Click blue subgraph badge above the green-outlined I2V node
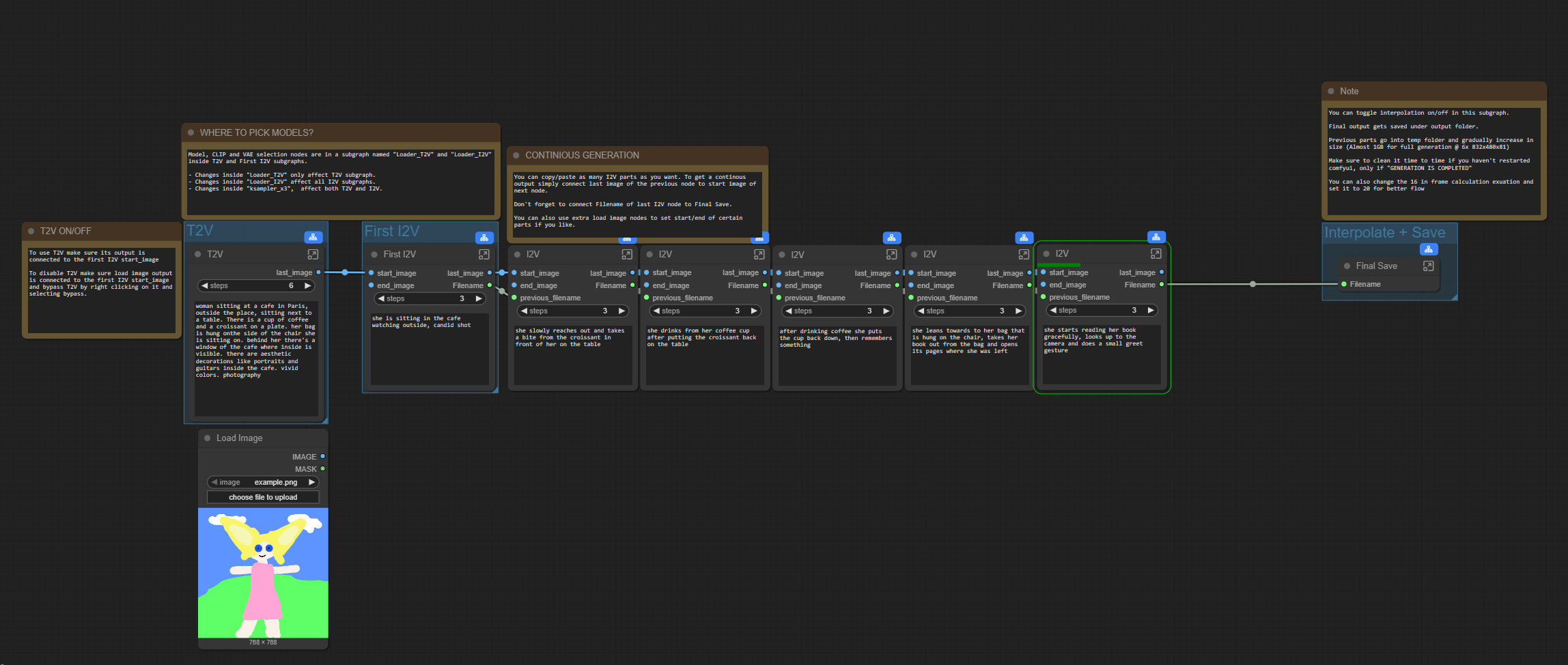 (1156, 237)
